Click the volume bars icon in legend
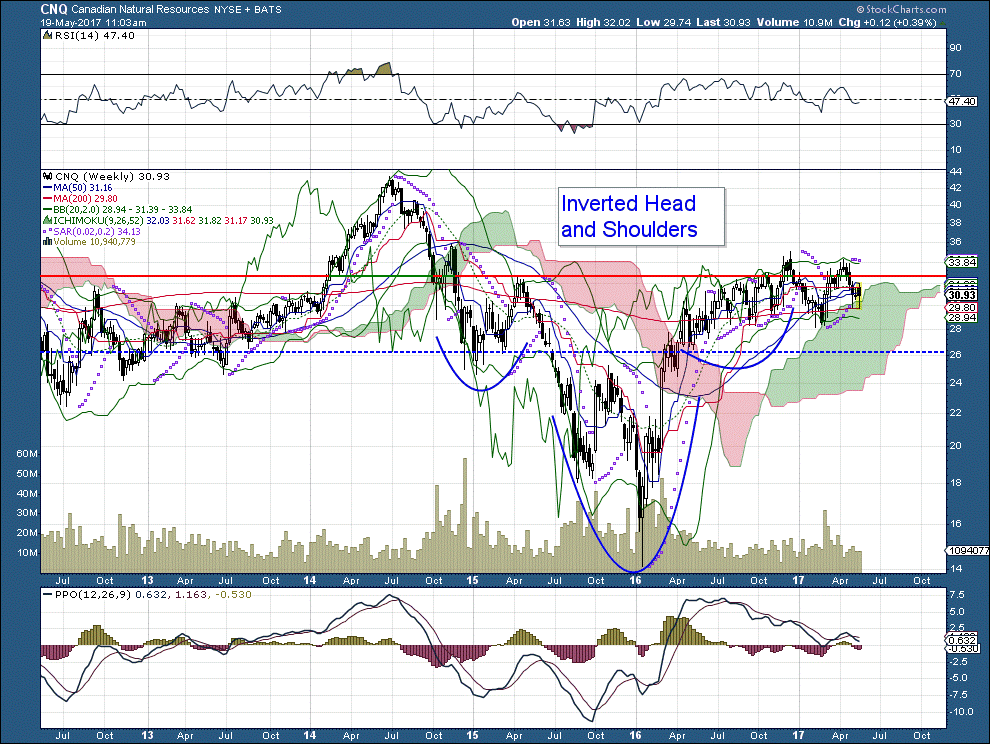The width and height of the screenshot is (990, 744). (48, 242)
